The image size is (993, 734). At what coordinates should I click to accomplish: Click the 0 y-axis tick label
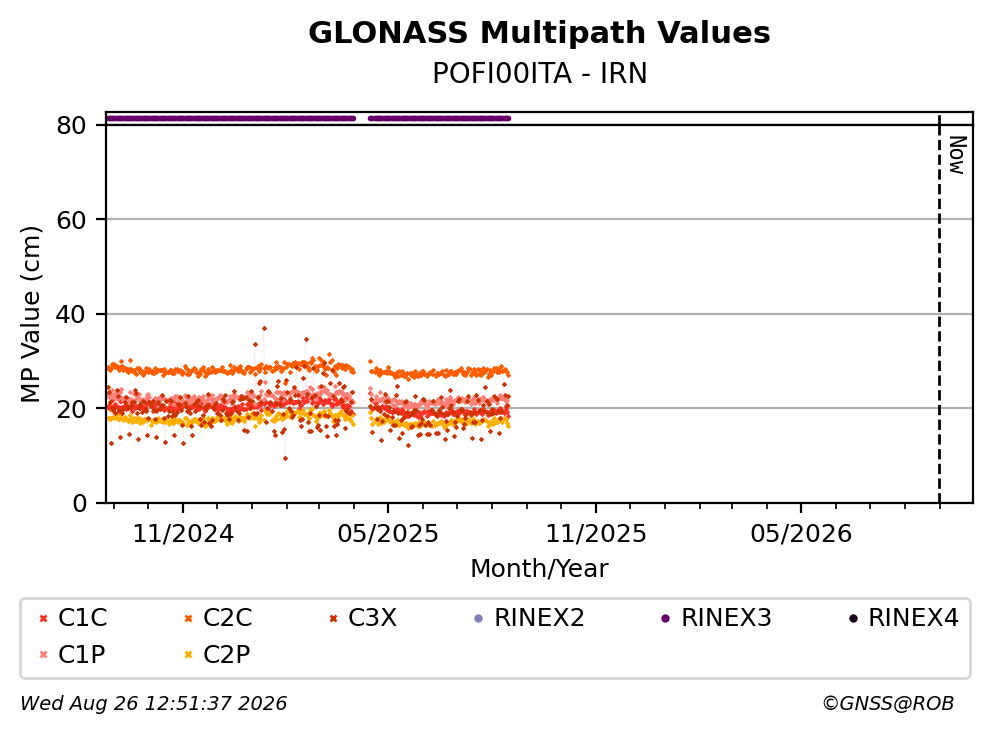click(79, 503)
